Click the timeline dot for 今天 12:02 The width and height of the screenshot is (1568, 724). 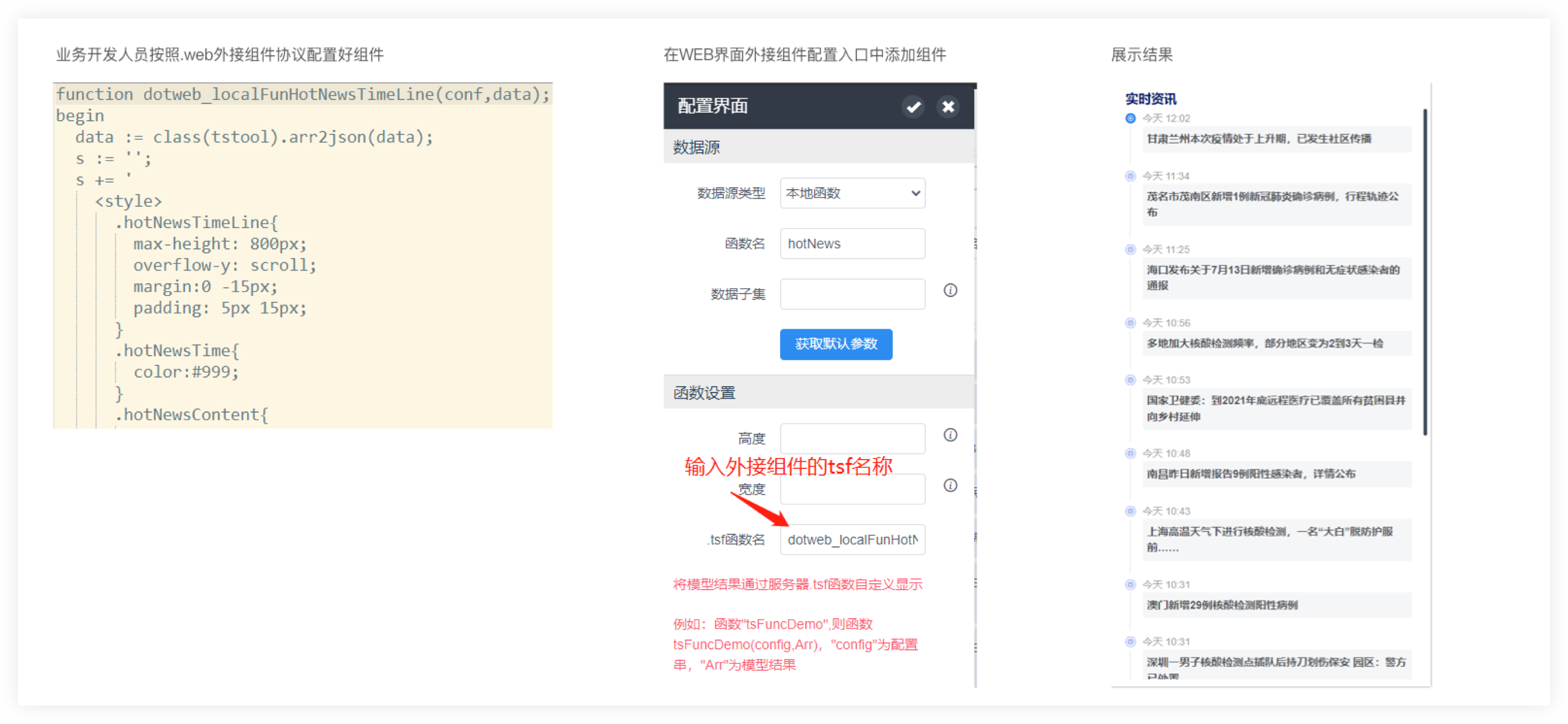tap(1131, 118)
